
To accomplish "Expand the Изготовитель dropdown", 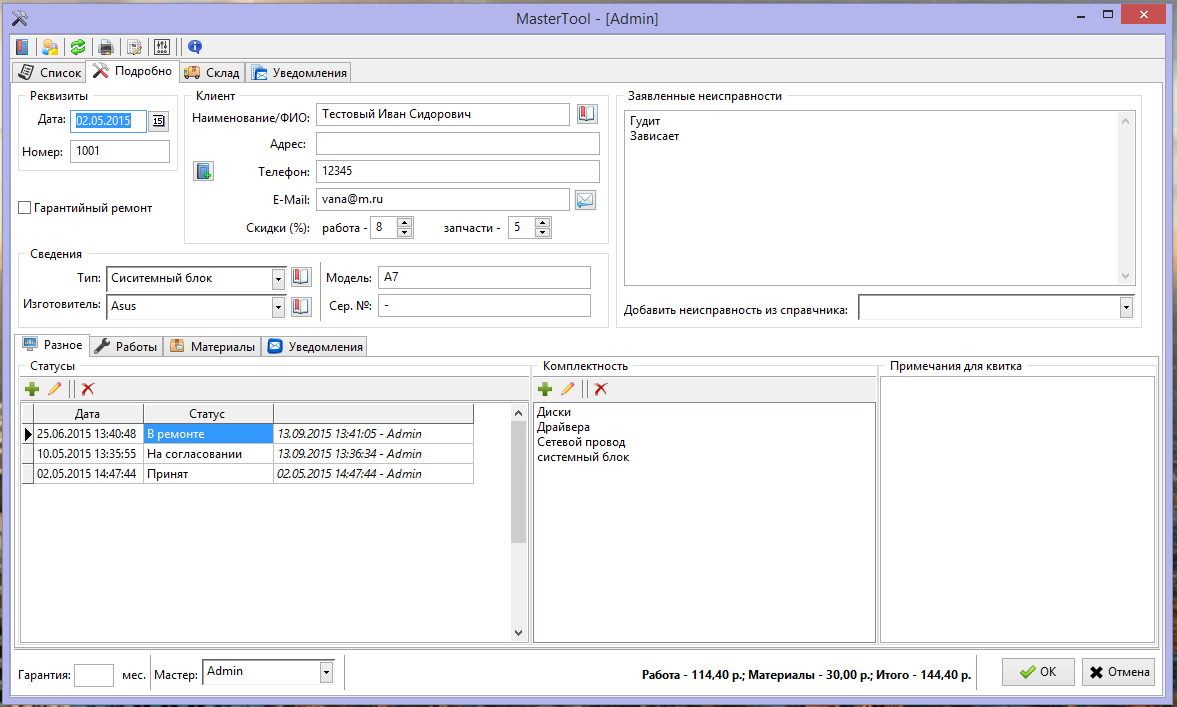I will coord(278,307).
